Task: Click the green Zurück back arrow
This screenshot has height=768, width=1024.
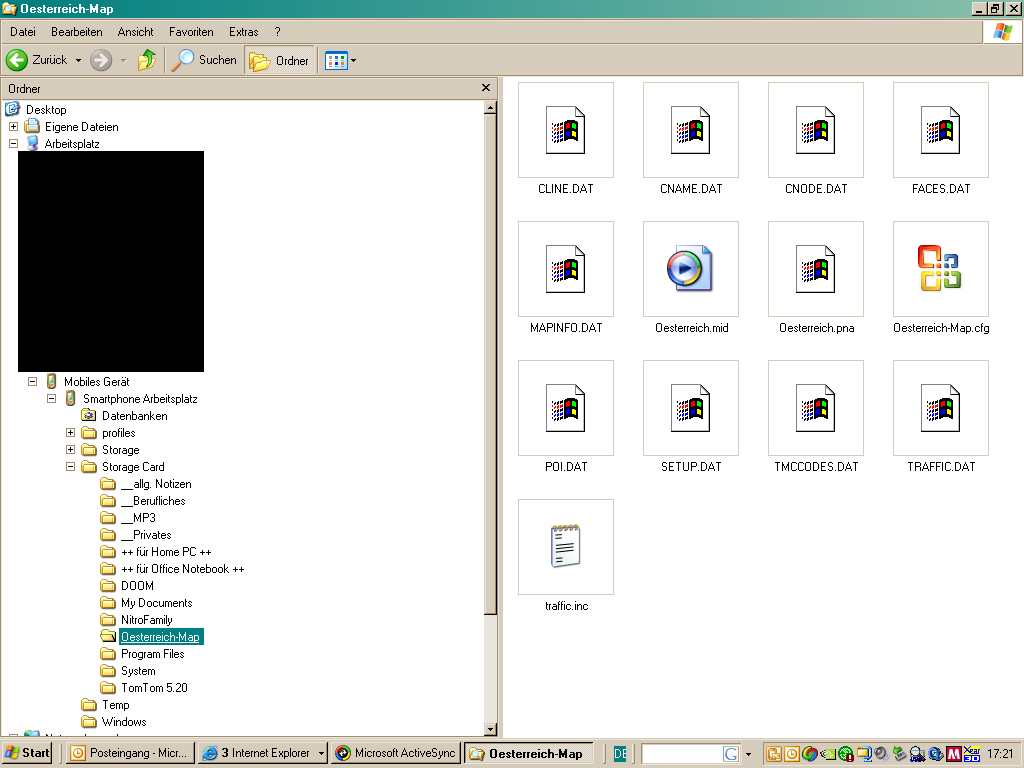Action: 17,60
